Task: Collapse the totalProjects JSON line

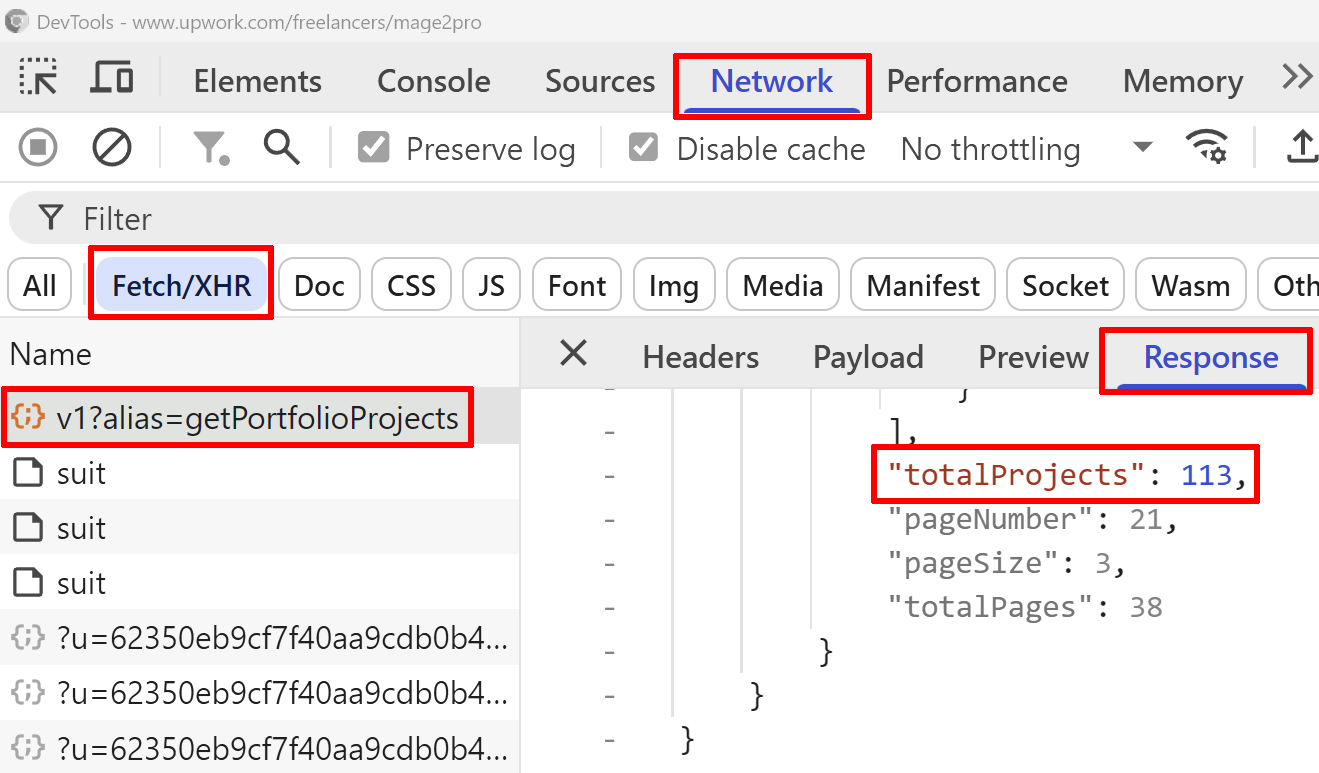Action: (610, 477)
